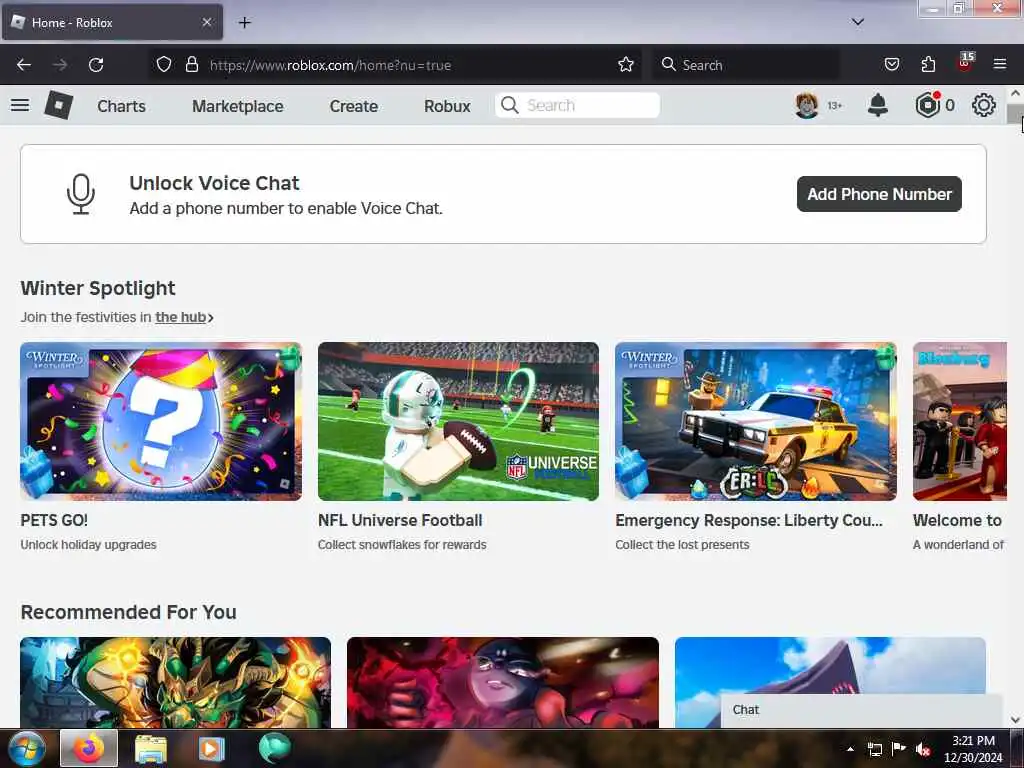Screen dimensions: 1024x768
Task: Click the page scrollbar up arrow
Action: click(x=1016, y=93)
